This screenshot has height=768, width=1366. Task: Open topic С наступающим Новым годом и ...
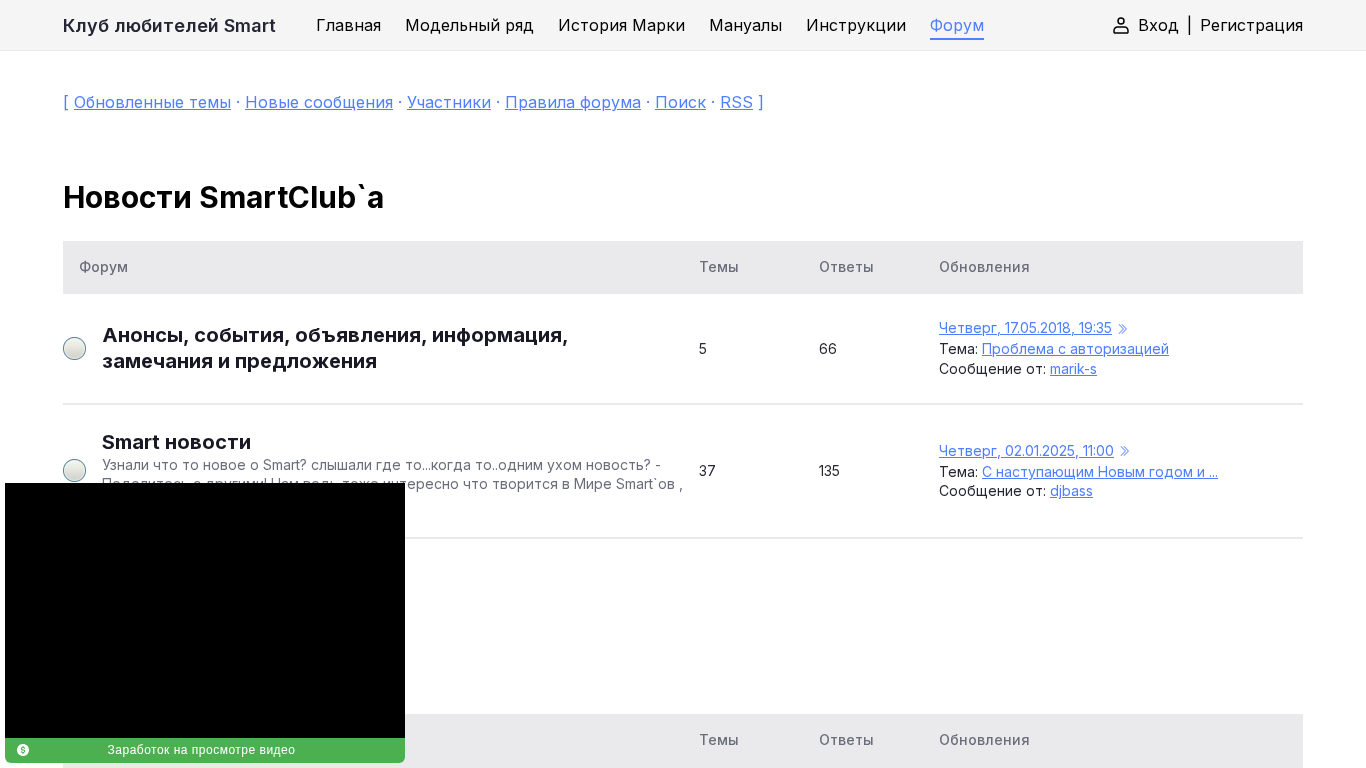1100,472
